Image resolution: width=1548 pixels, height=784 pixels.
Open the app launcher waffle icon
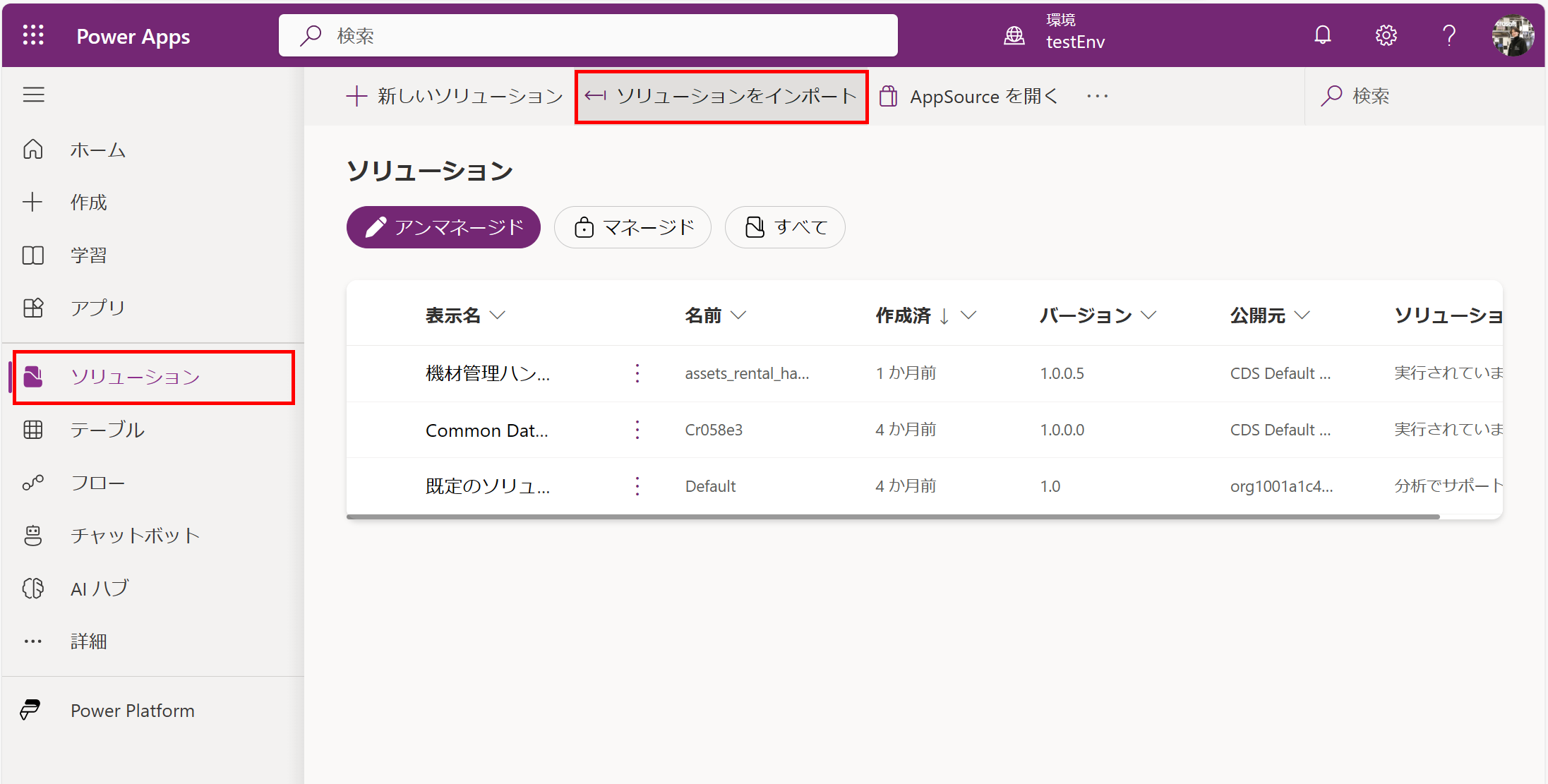(33, 35)
